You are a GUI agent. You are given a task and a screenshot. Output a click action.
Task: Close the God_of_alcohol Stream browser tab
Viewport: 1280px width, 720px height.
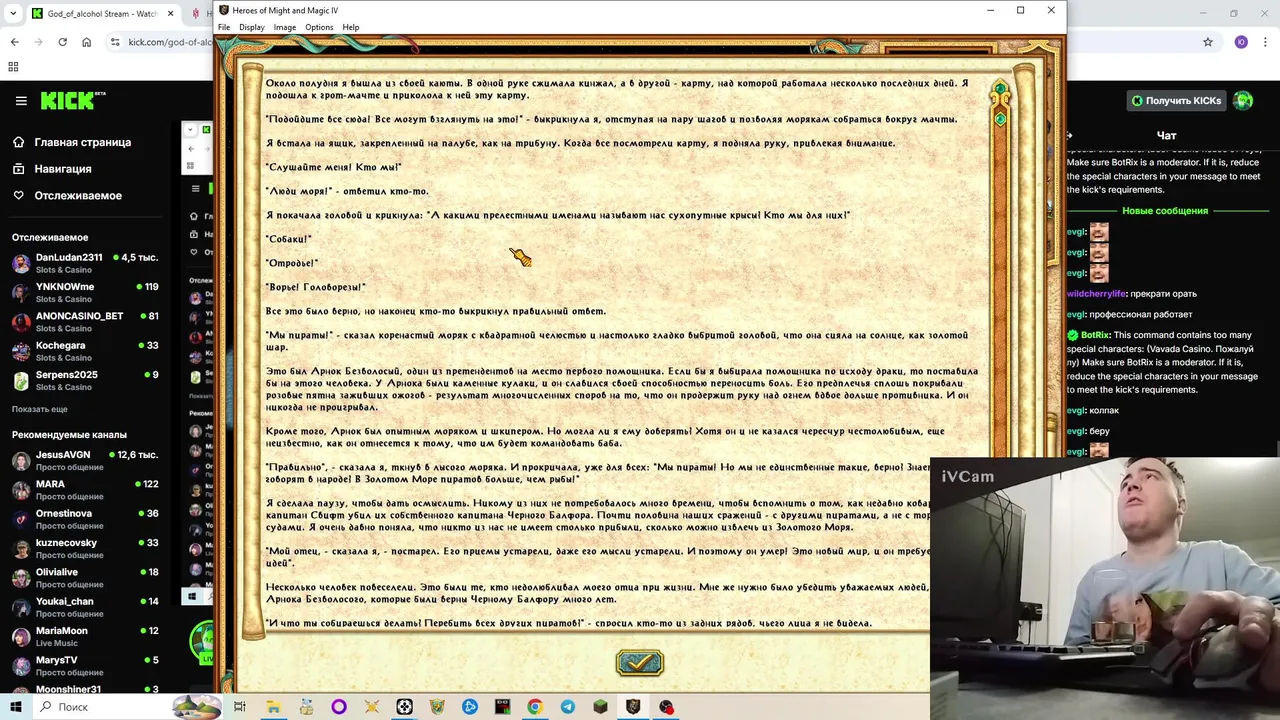pos(170,14)
